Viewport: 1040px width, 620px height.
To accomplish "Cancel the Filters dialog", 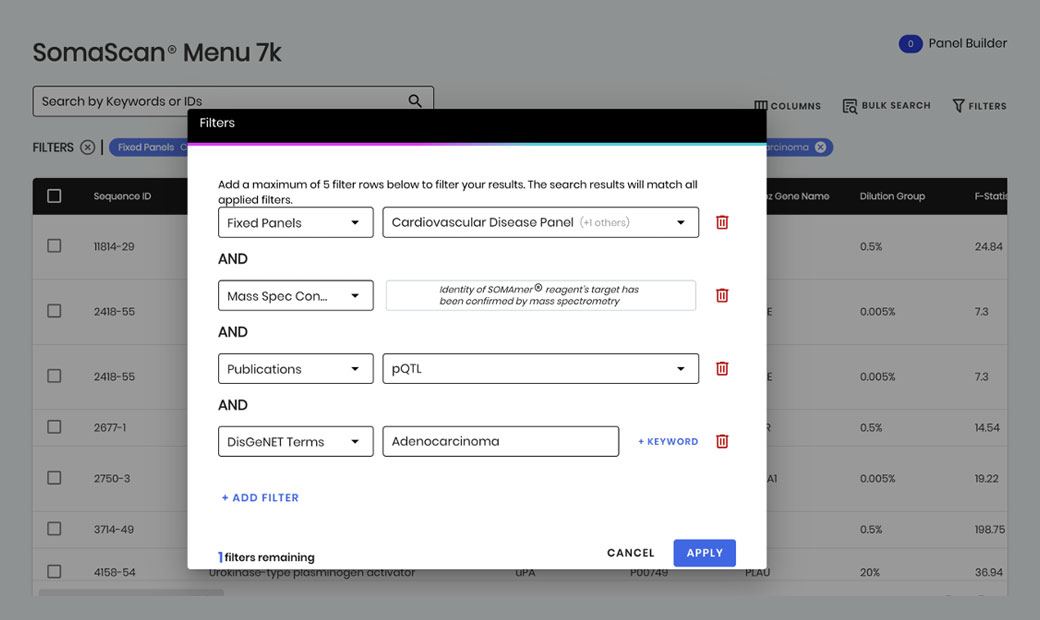I will [630, 553].
